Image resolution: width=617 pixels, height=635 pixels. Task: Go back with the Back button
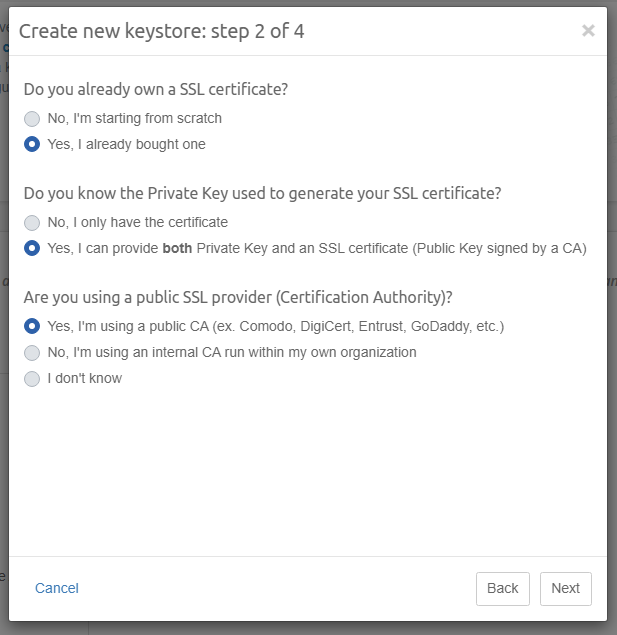point(502,588)
